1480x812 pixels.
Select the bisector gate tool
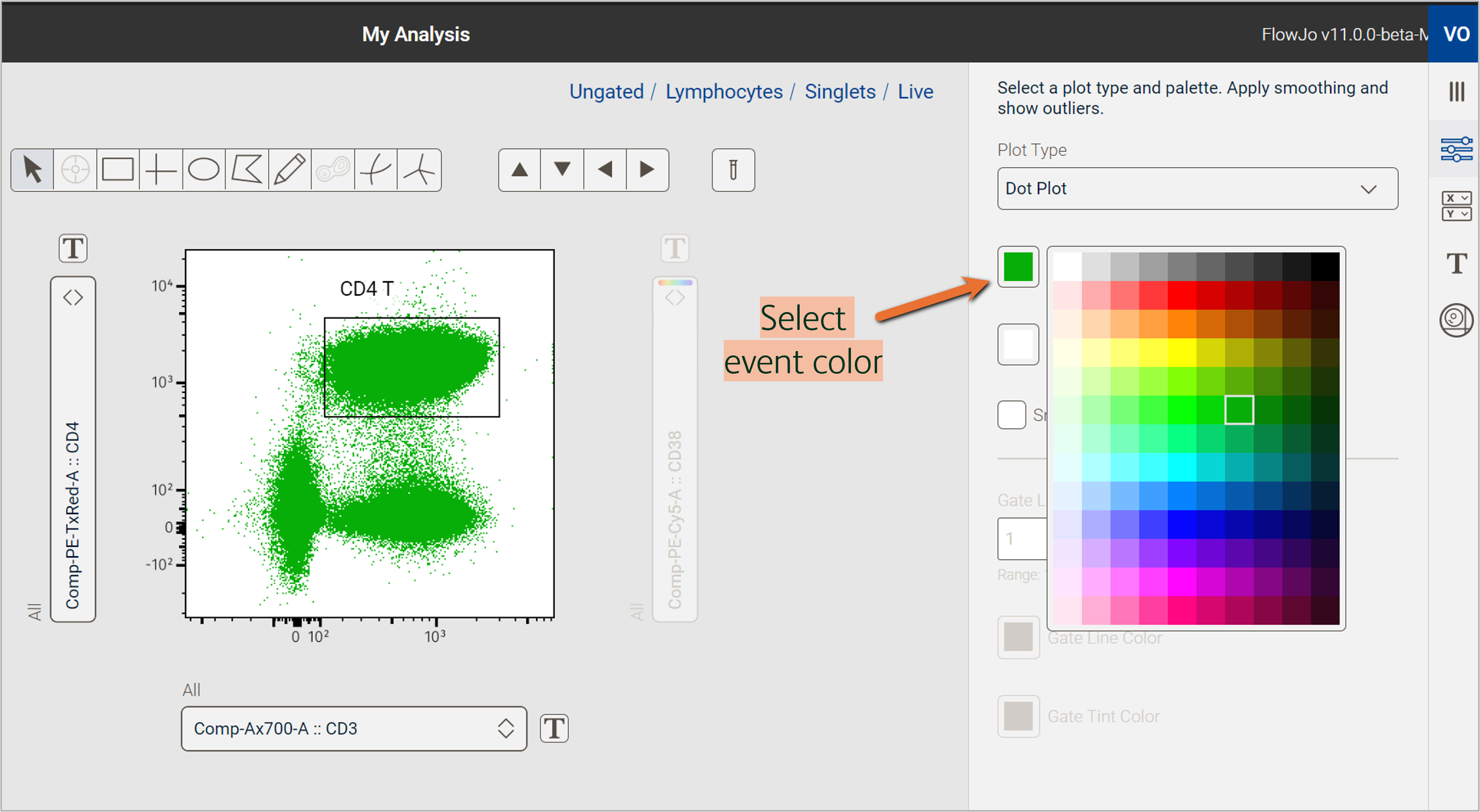(375, 170)
